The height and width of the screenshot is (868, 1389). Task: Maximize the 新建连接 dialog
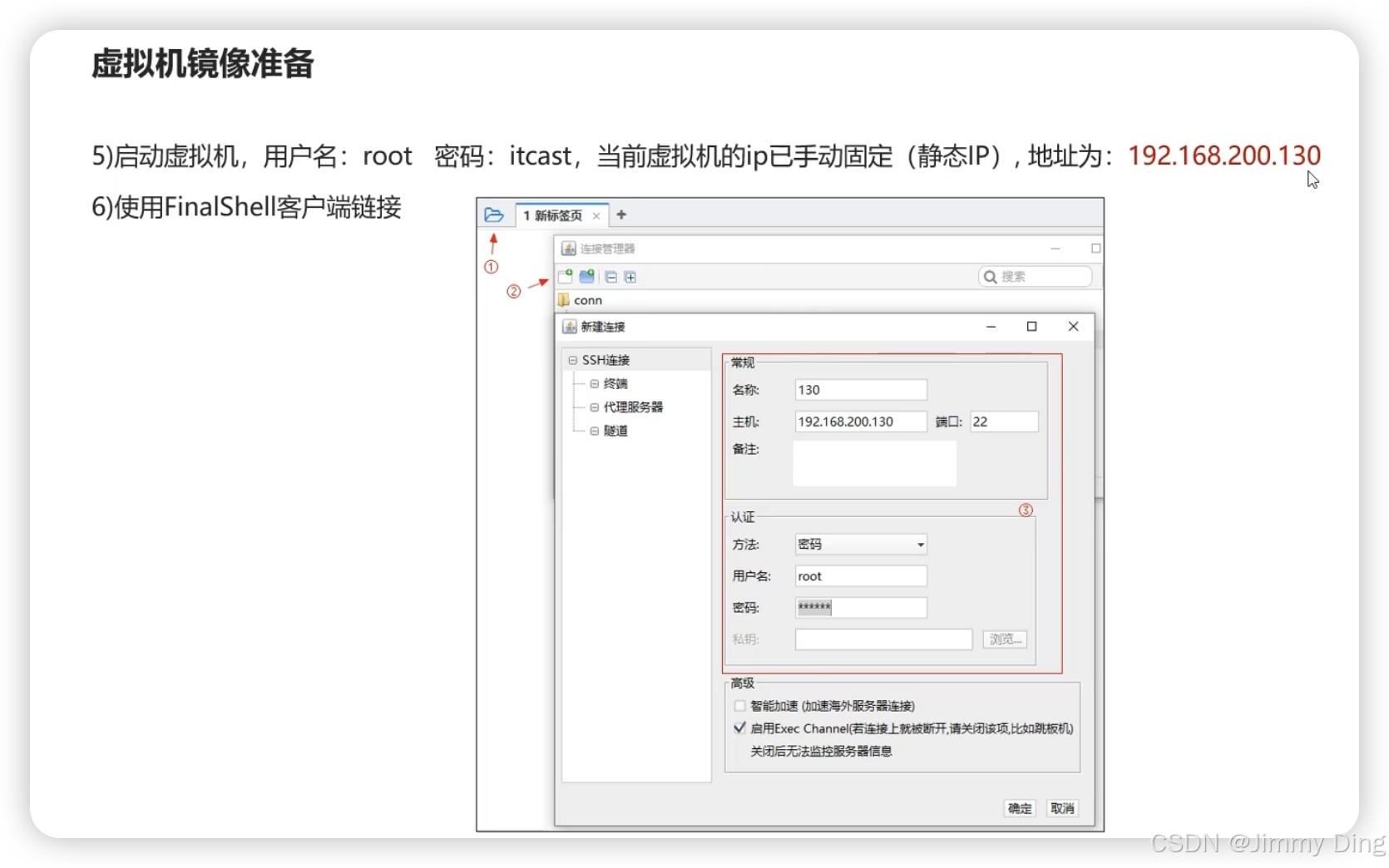coord(1032,327)
